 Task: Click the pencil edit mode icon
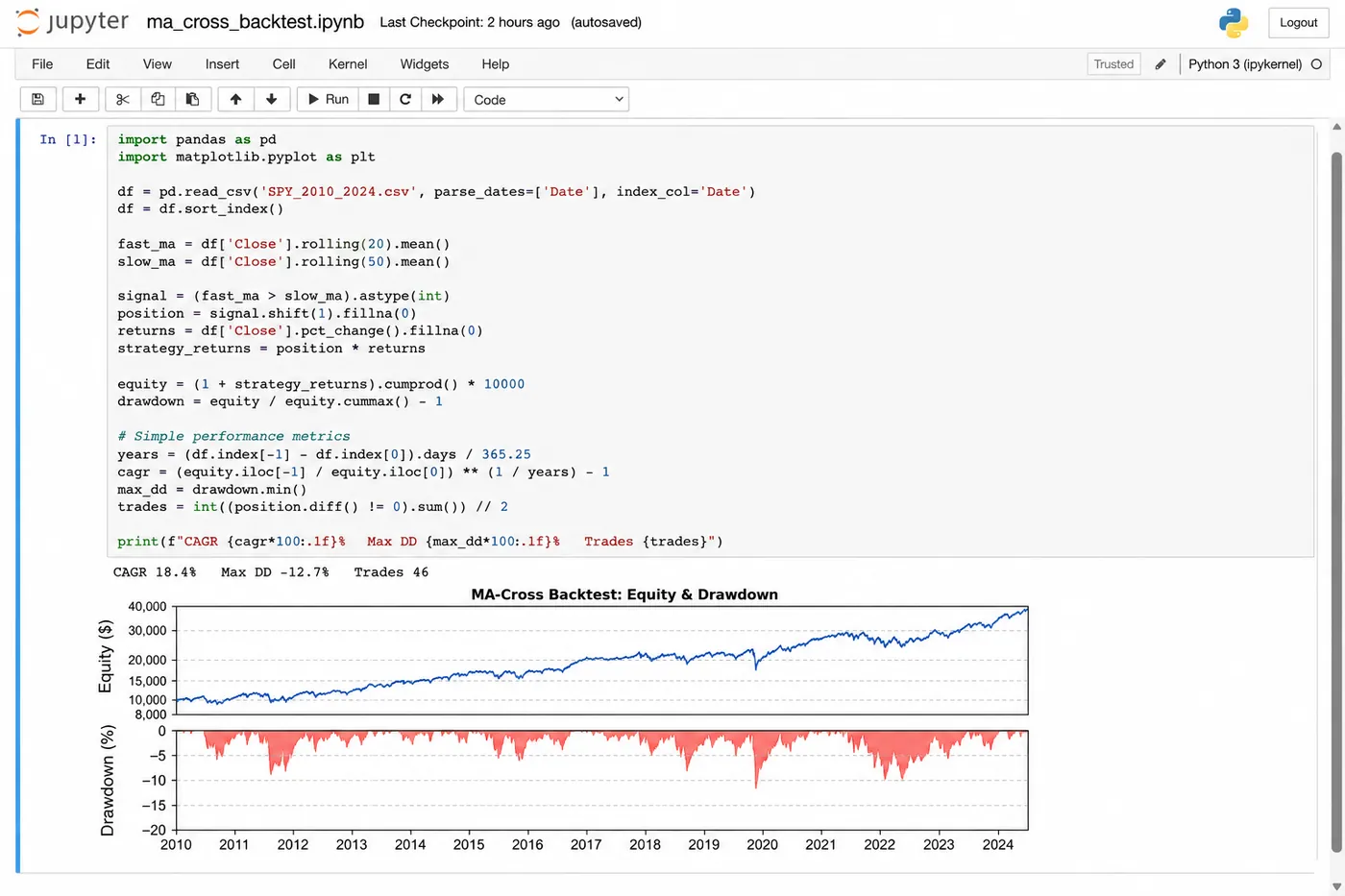[x=1161, y=64]
